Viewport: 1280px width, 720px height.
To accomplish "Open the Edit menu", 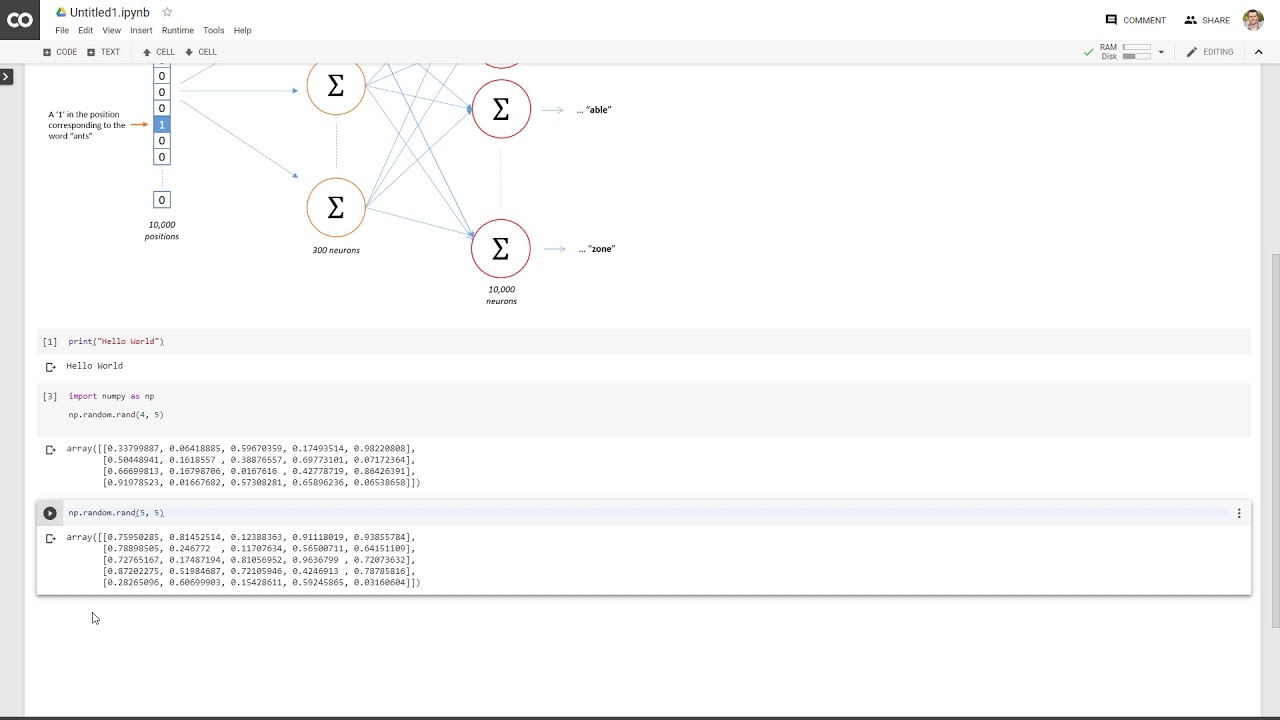I will point(85,30).
